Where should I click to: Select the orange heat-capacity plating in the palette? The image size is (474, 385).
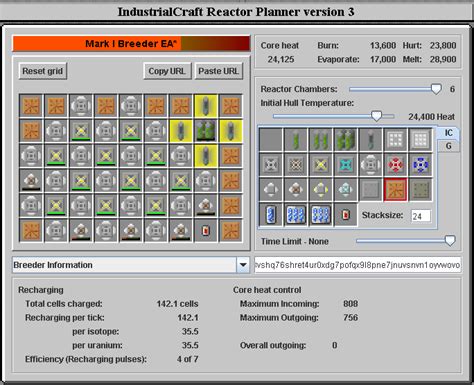(395, 189)
